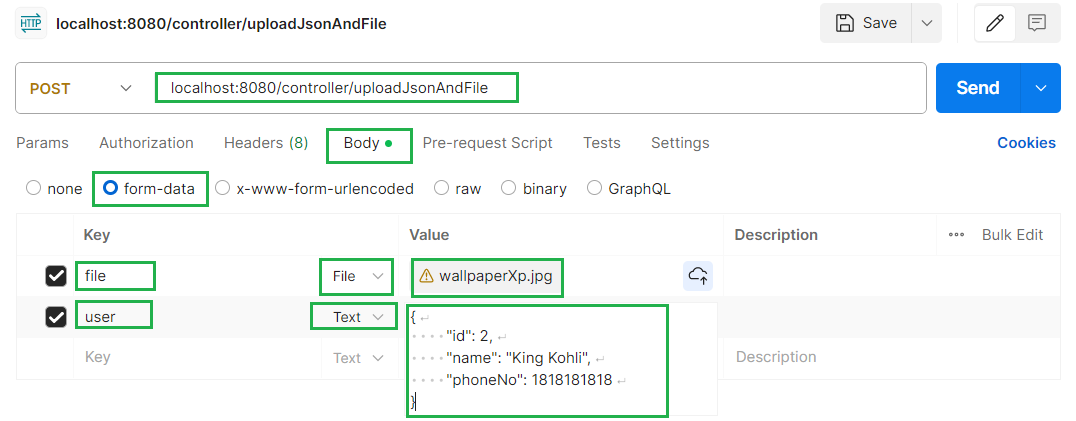The height and width of the screenshot is (421, 1076).
Task: Uncheck the user row checkbox
Action: (56, 317)
